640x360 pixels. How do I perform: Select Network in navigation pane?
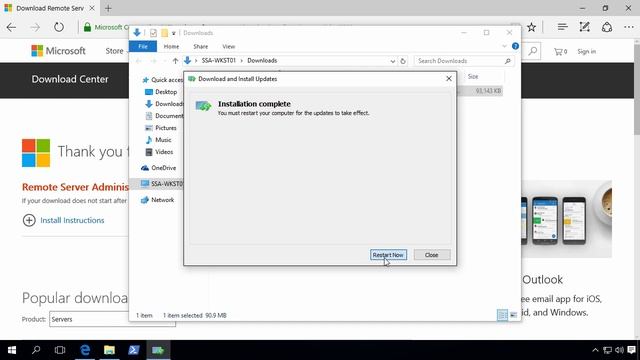click(157, 200)
